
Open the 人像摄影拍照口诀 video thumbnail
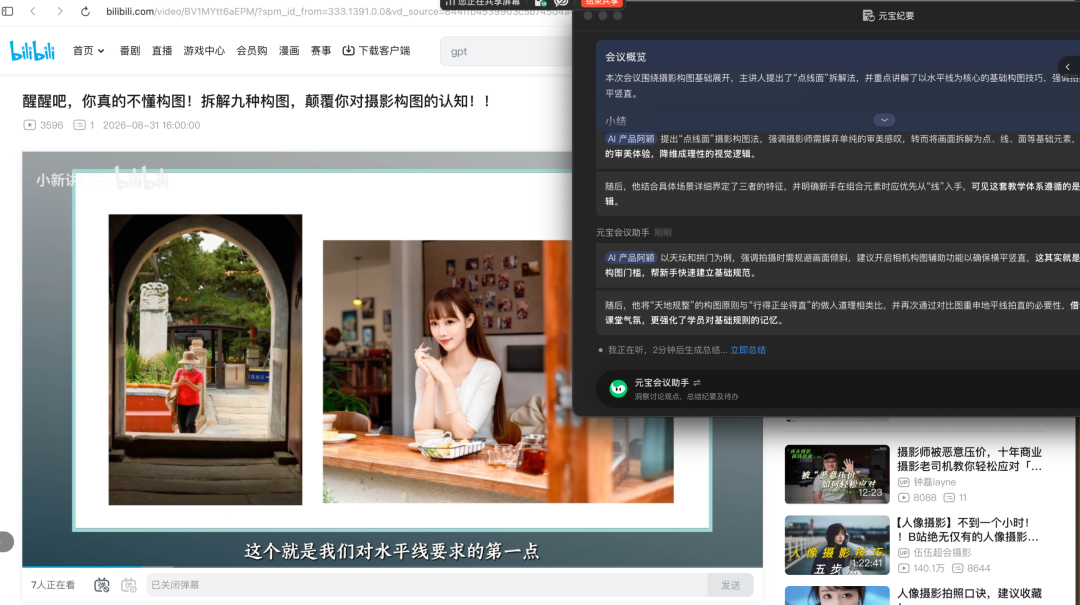coord(837,595)
